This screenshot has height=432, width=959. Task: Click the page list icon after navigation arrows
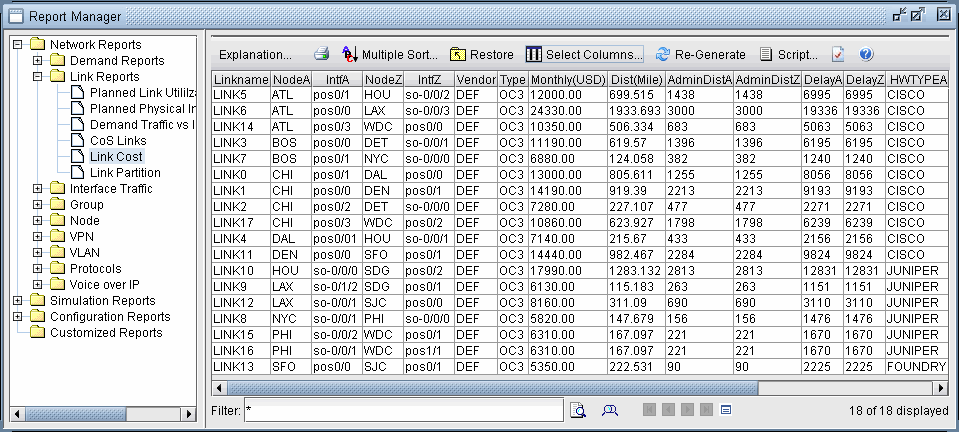pos(727,410)
